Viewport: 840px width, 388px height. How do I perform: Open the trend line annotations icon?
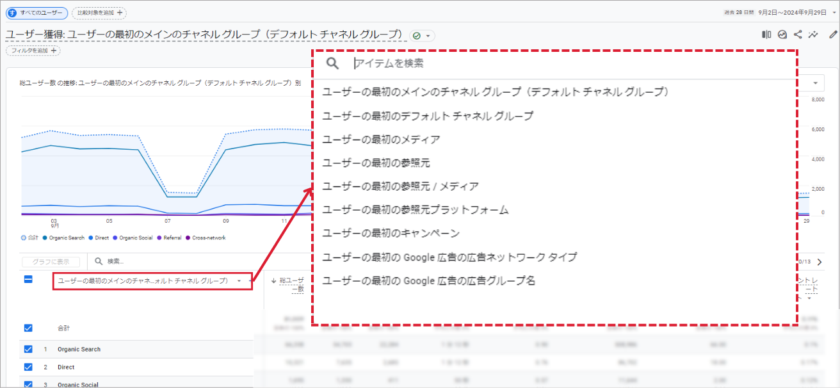click(813, 35)
